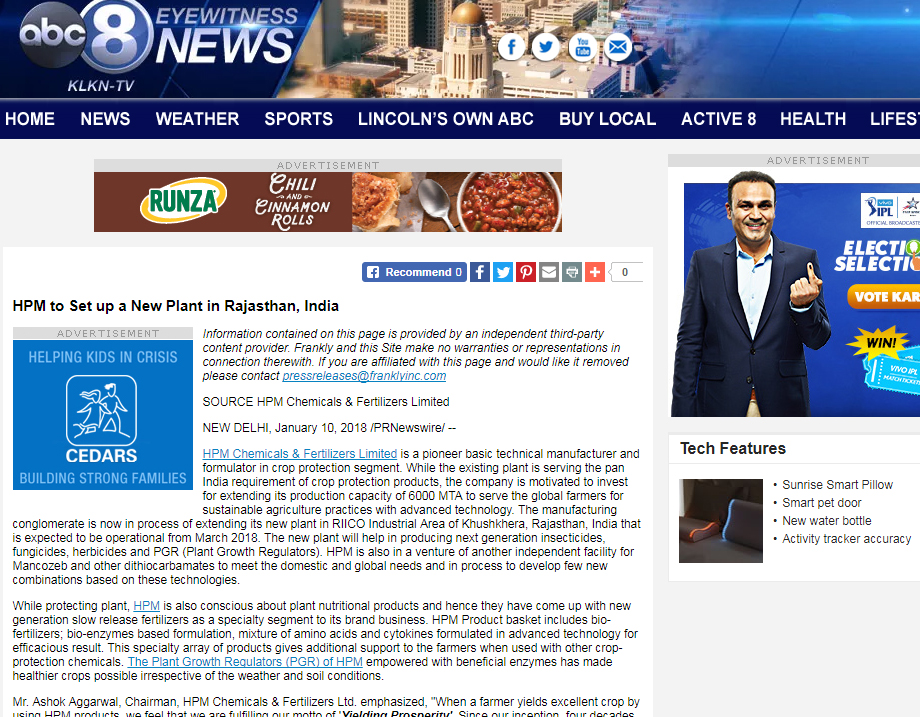Print the article with the printer icon
The width and height of the screenshot is (920, 717).
pyautogui.click(x=571, y=272)
